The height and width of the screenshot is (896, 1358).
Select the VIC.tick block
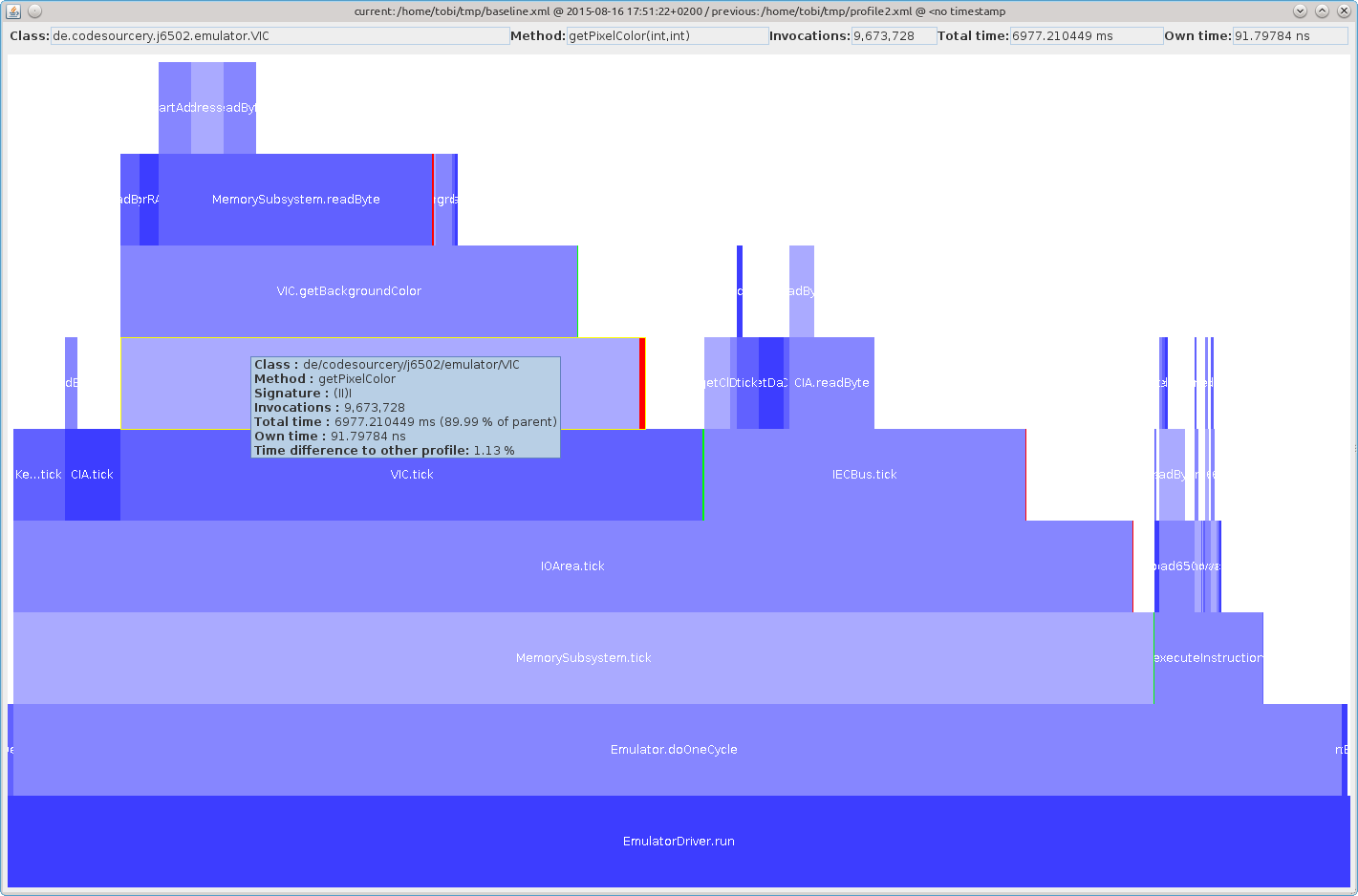[x=412, y=475]
